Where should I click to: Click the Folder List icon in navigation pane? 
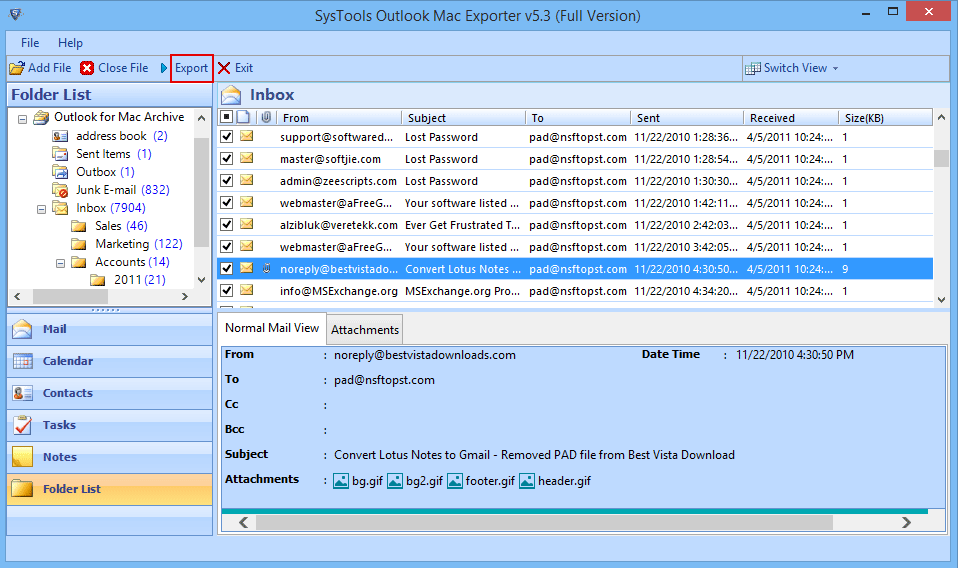tap(23, 489)
